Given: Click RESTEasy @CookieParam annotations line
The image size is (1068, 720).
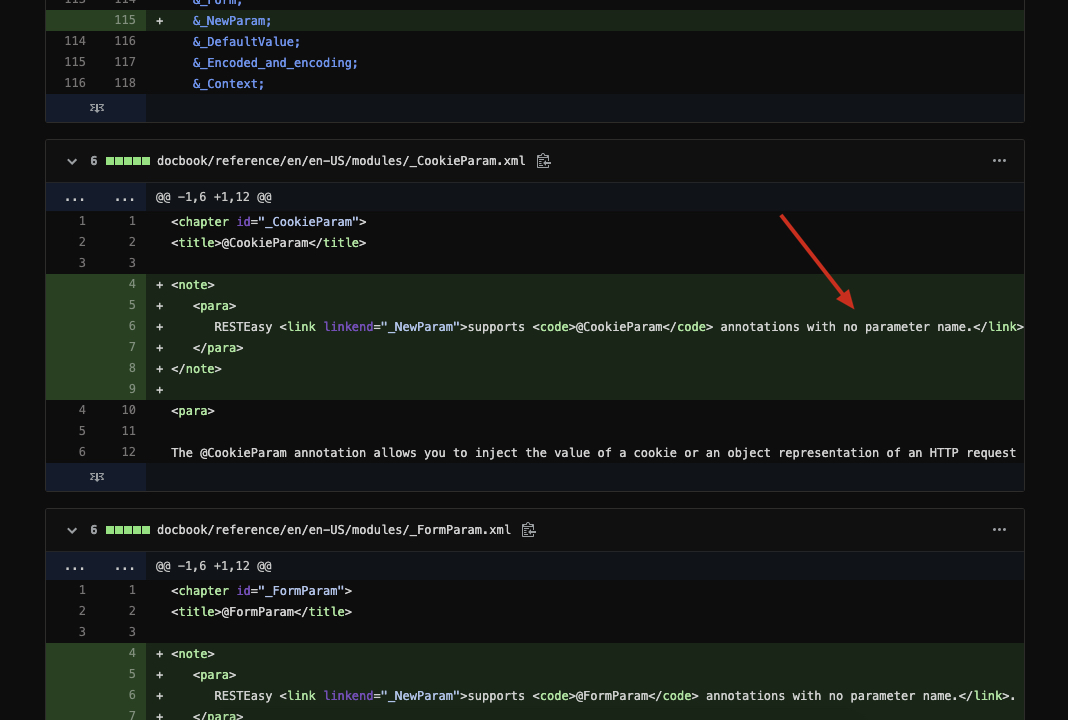Looking at the screenshot, I should pyautogui.click(x=618, y=328).
